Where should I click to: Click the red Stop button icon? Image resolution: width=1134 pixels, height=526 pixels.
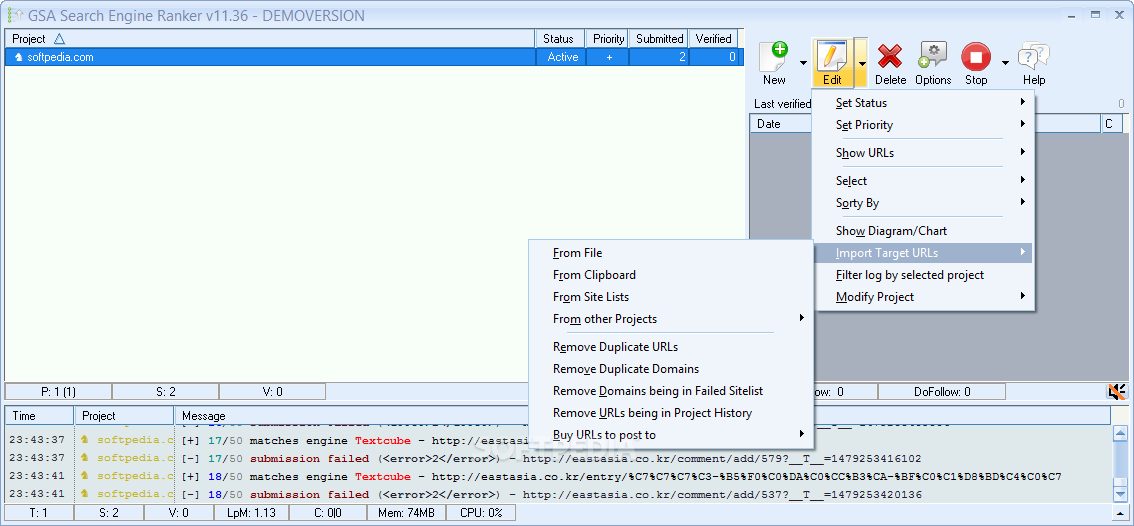pos(976,56)
